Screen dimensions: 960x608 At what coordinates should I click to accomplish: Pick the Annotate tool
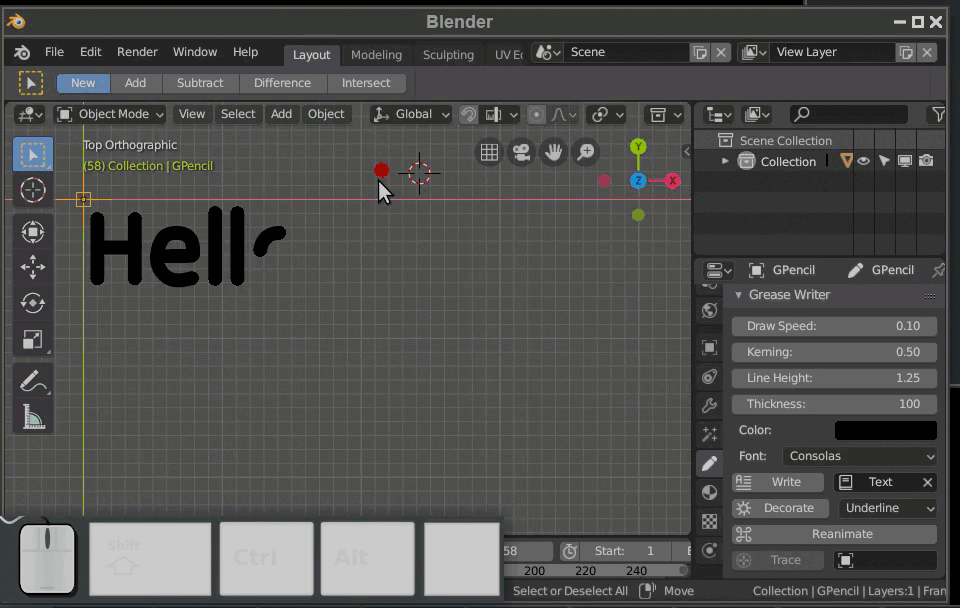tap(32, 381)
